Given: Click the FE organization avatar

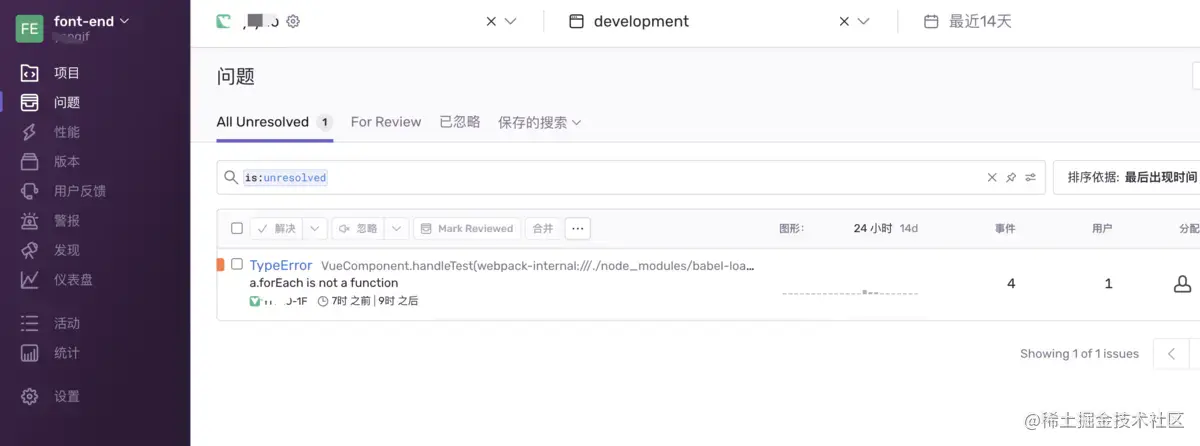Looking at the screenshot, I should (30, 28).
